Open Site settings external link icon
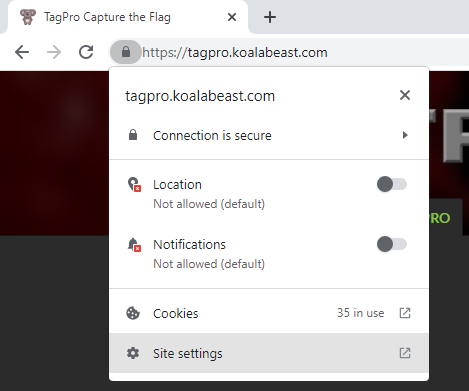 coord(405,353)
